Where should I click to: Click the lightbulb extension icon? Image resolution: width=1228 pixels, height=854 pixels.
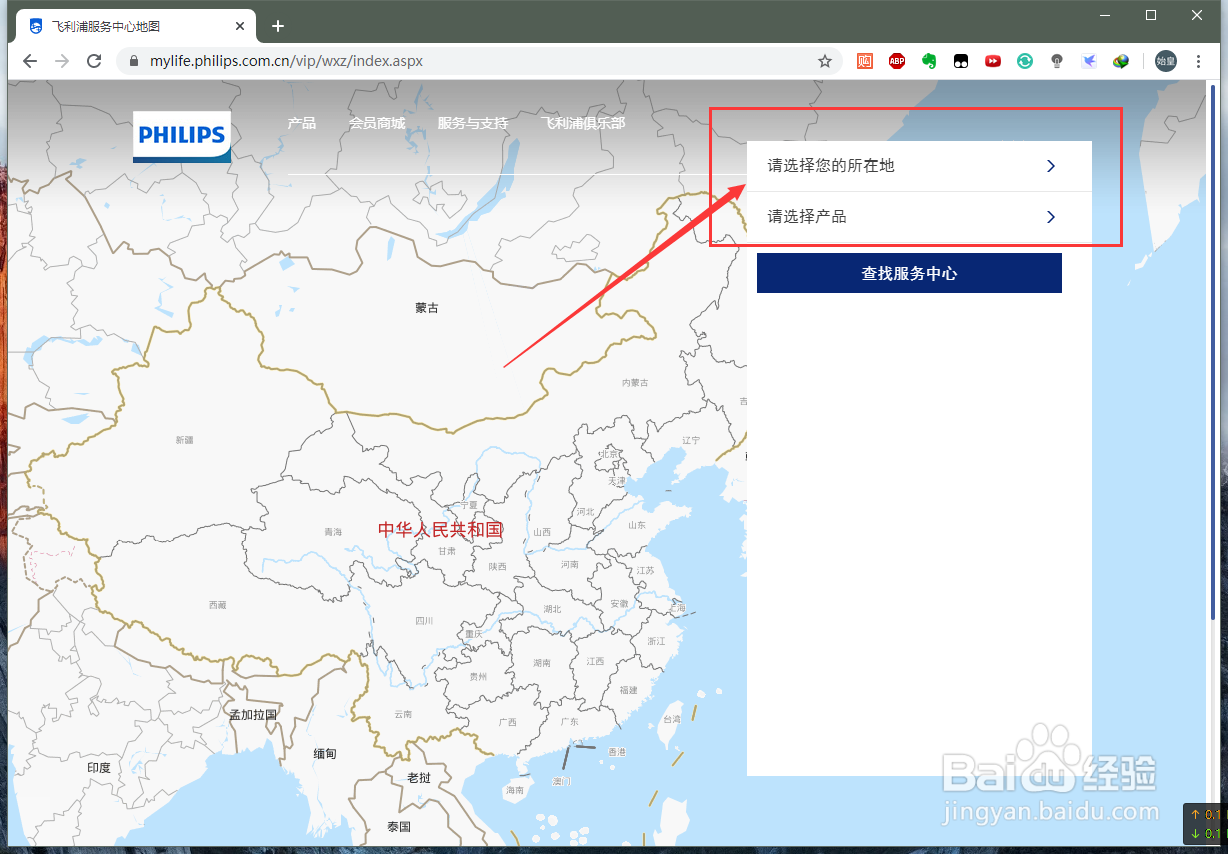point(1057,61)
